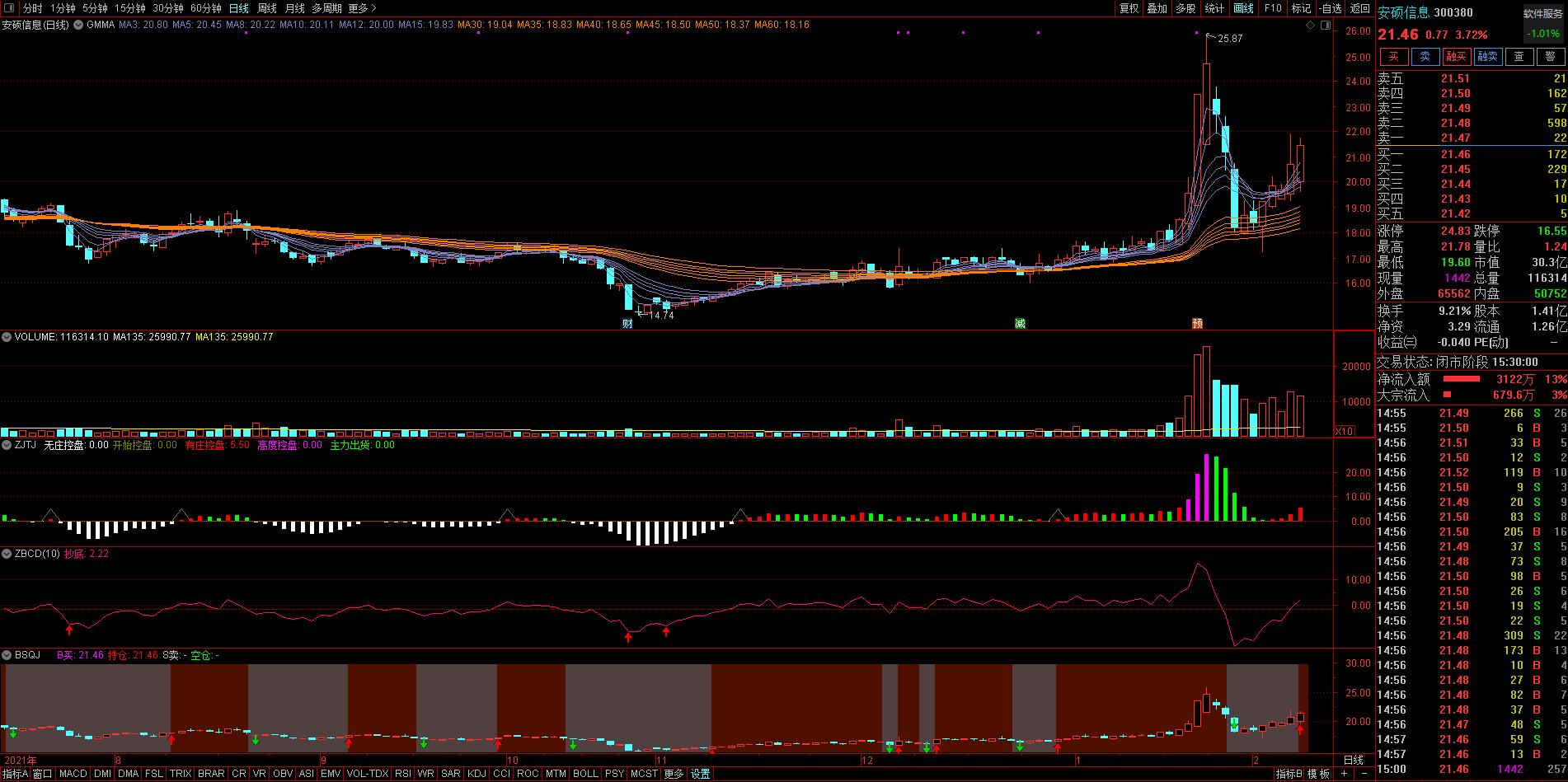The image size is (1568, 782).
Task: Toggle the side panel icon near price axis
Action: click(x=1326, y=26)
